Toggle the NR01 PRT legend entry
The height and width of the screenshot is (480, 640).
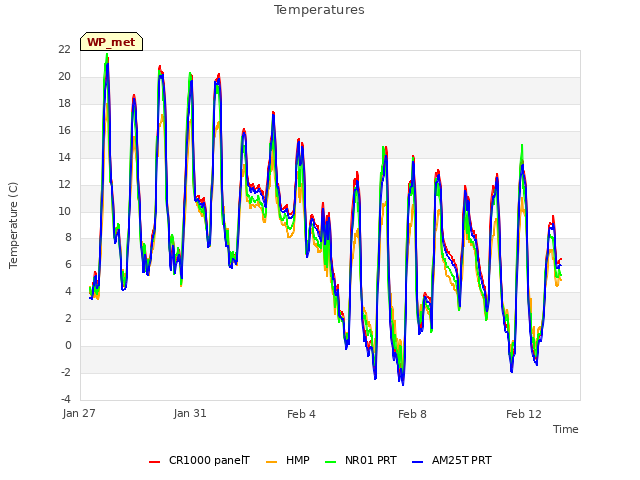[361, 461]
